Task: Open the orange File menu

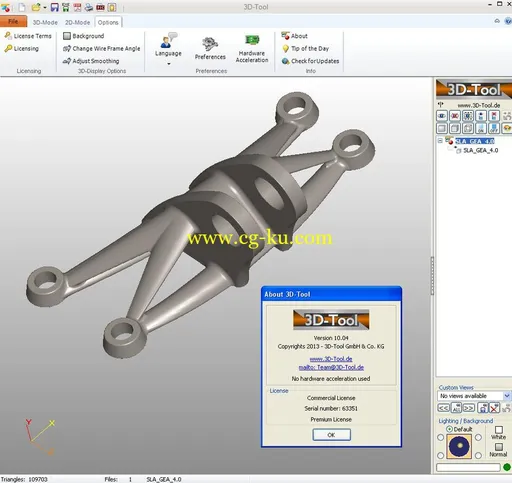Action: [x=13, y=22]
